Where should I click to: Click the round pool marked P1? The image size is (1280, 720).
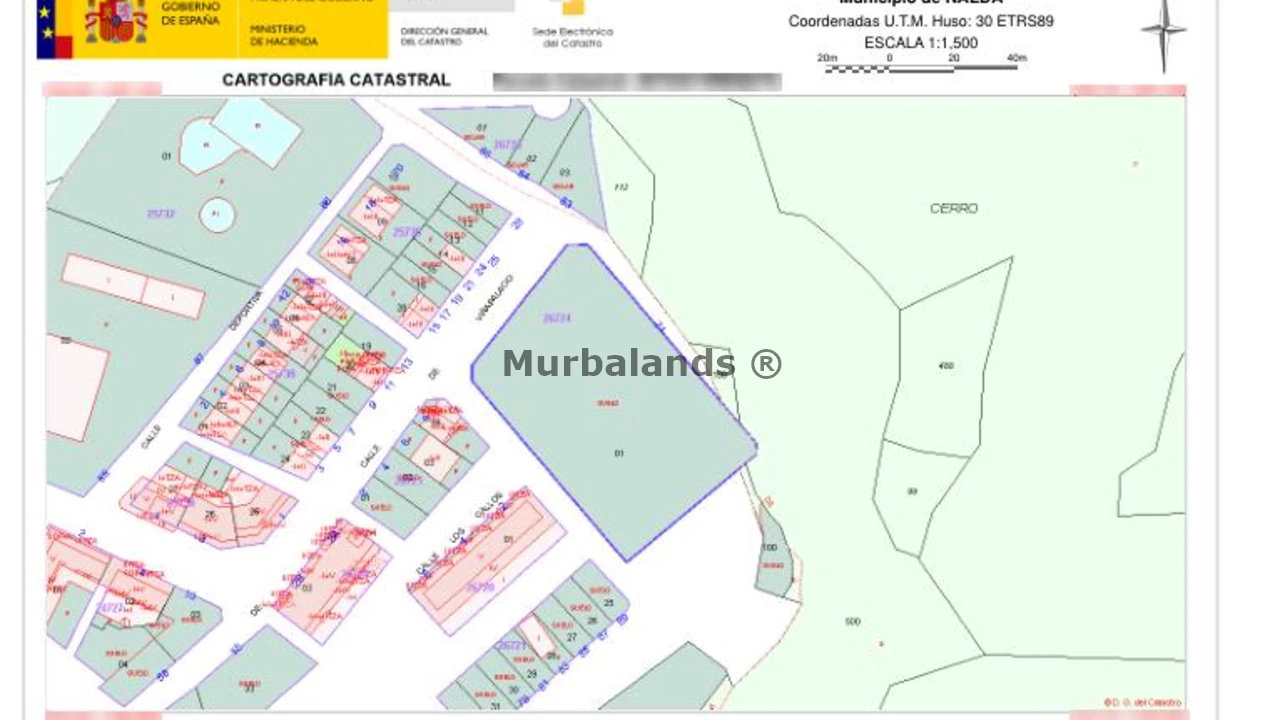216,214
